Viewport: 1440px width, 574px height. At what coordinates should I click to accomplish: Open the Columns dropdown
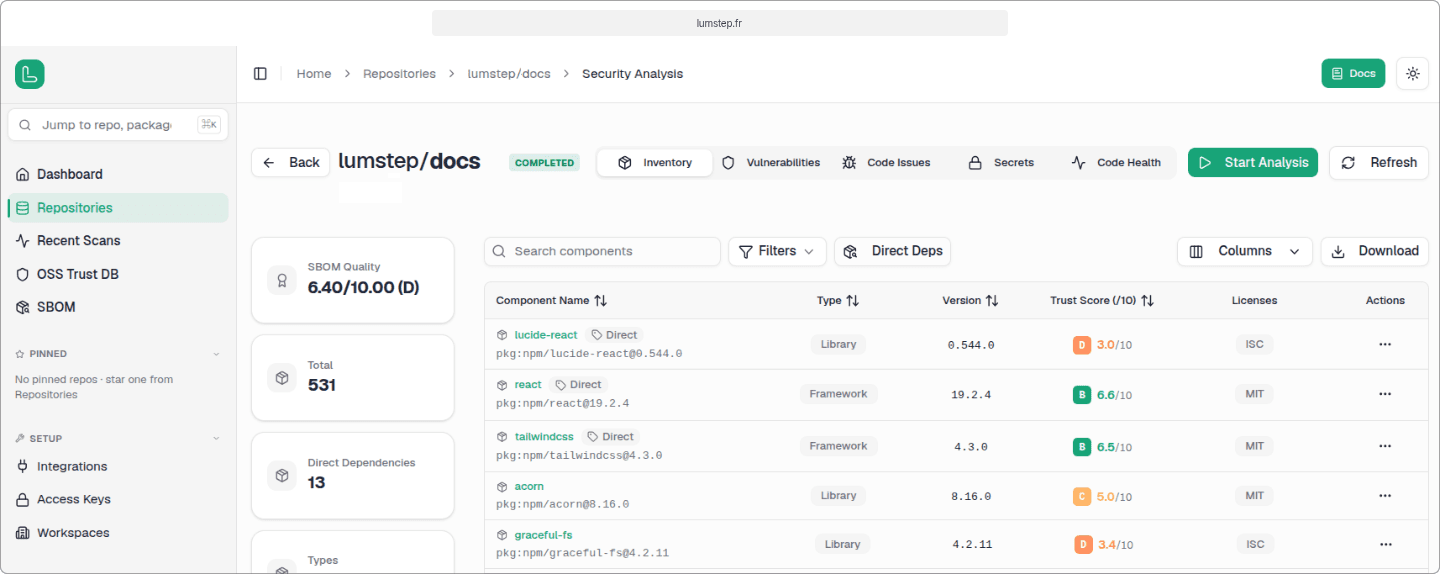1245,251
